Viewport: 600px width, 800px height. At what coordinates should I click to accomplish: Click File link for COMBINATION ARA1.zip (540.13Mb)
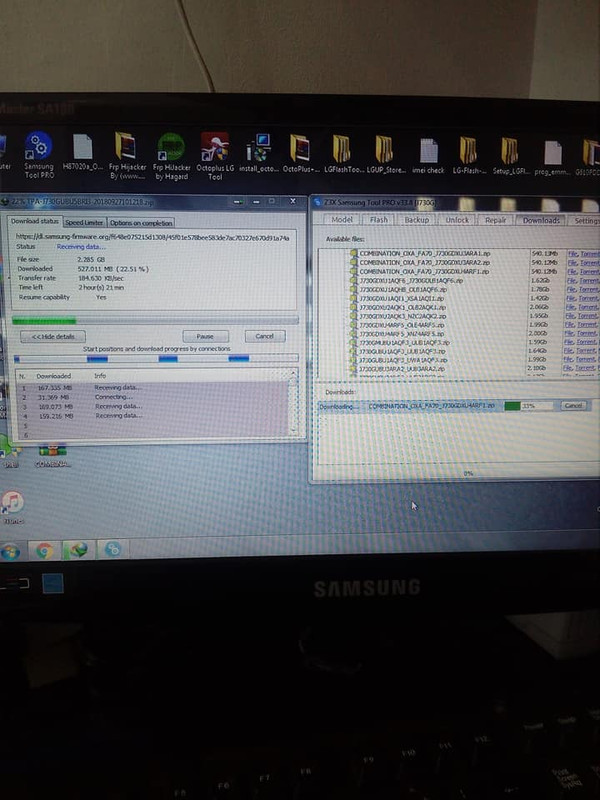pyautogui.click(x=572, y=254)
